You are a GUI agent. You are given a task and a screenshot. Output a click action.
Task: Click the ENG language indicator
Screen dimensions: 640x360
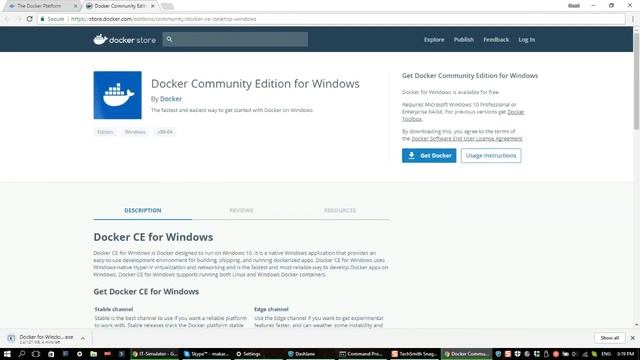606,354
